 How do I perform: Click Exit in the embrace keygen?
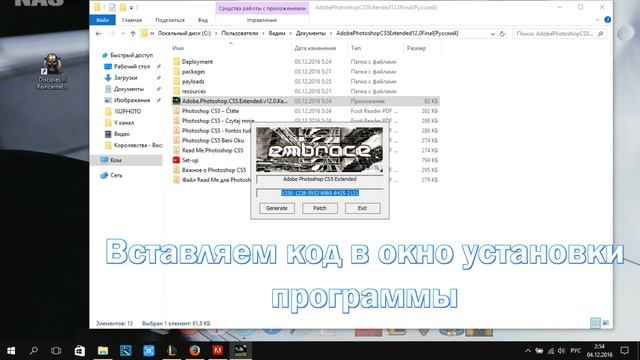tap(362, 208)
